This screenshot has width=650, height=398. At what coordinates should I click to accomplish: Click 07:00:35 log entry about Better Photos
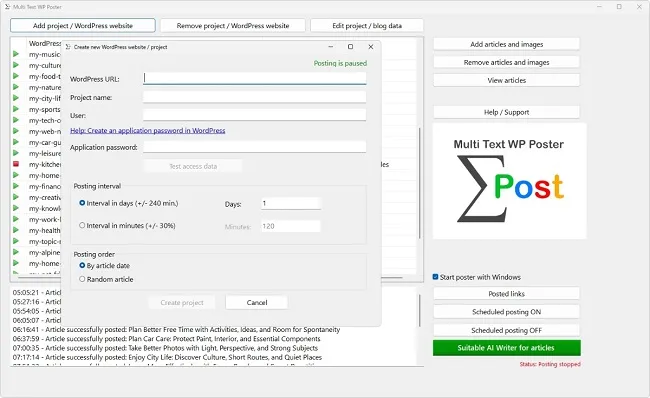pos(165,348)
